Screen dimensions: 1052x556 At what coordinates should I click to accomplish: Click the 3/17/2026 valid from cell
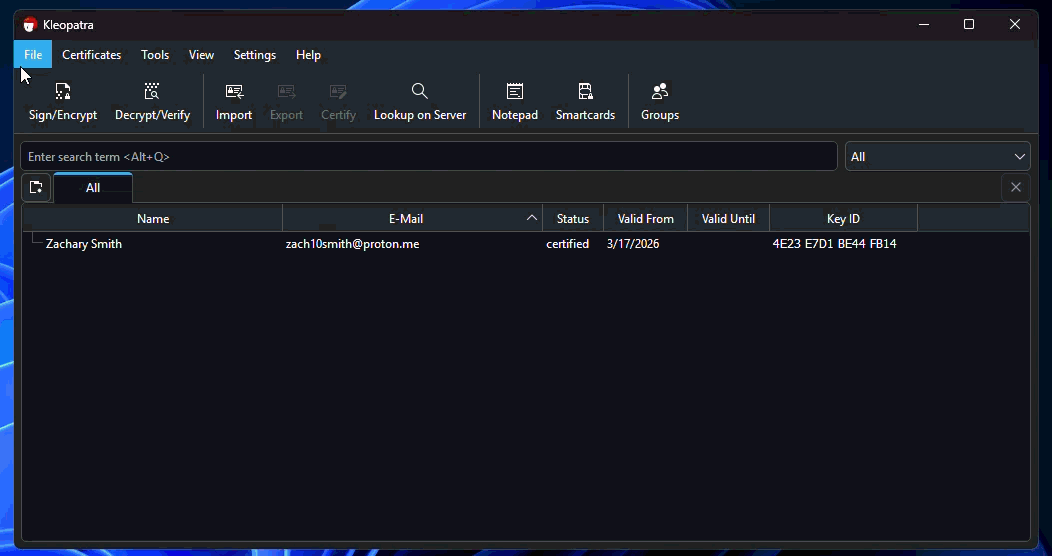[x=633, y=243]
